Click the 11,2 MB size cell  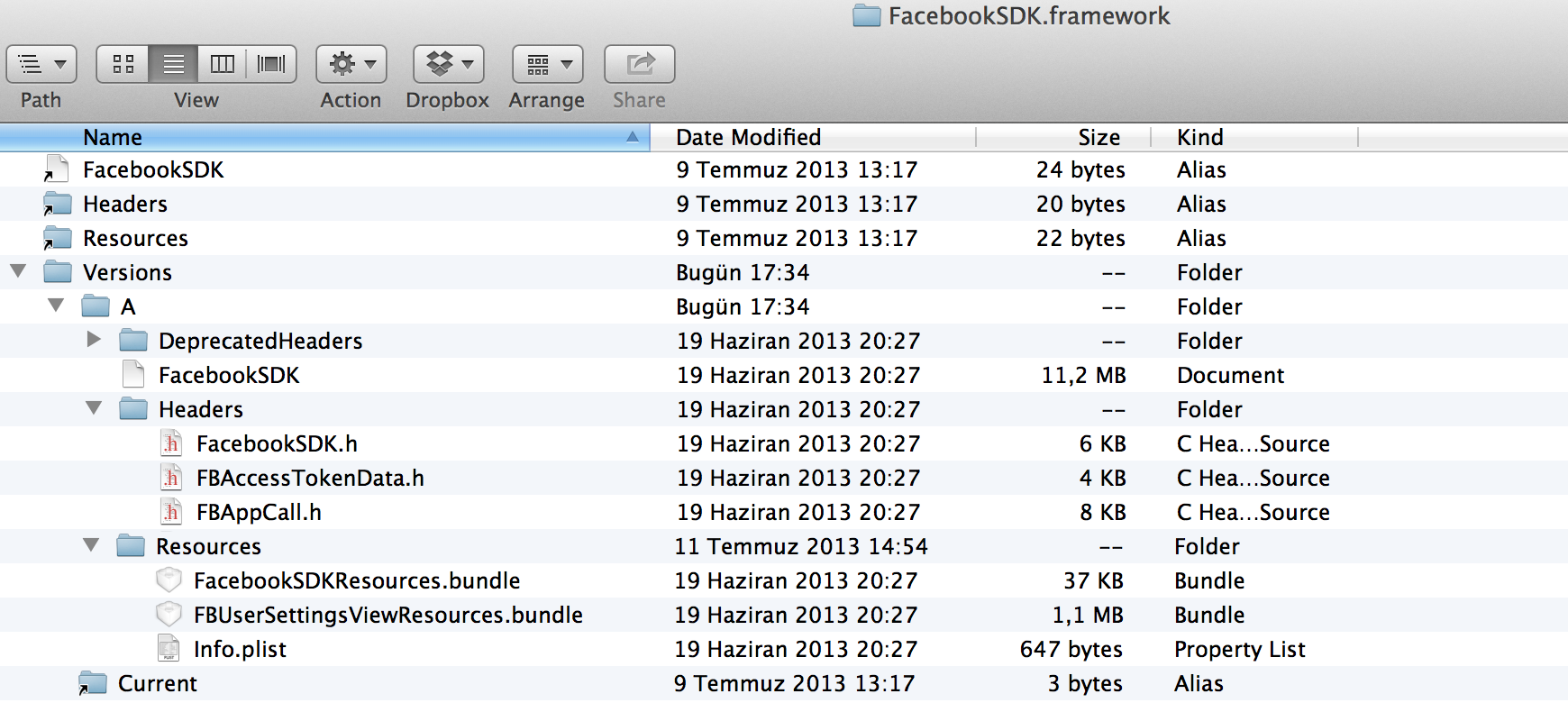(1083, 375)
